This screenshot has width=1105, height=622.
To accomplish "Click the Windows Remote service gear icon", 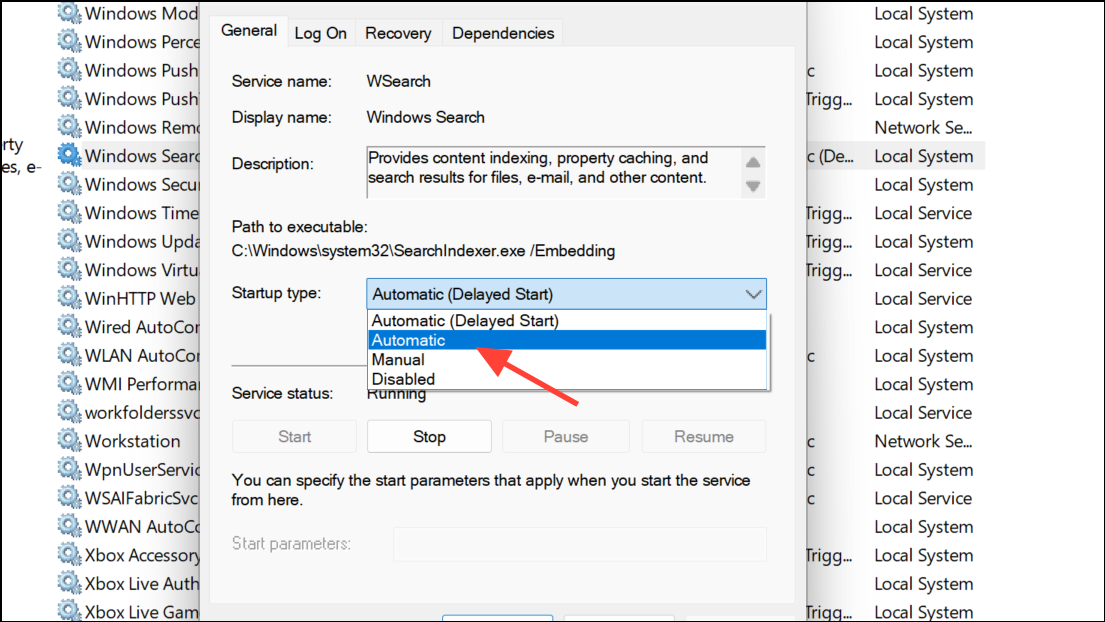I will pyautogui.click(x=69, y=126).
